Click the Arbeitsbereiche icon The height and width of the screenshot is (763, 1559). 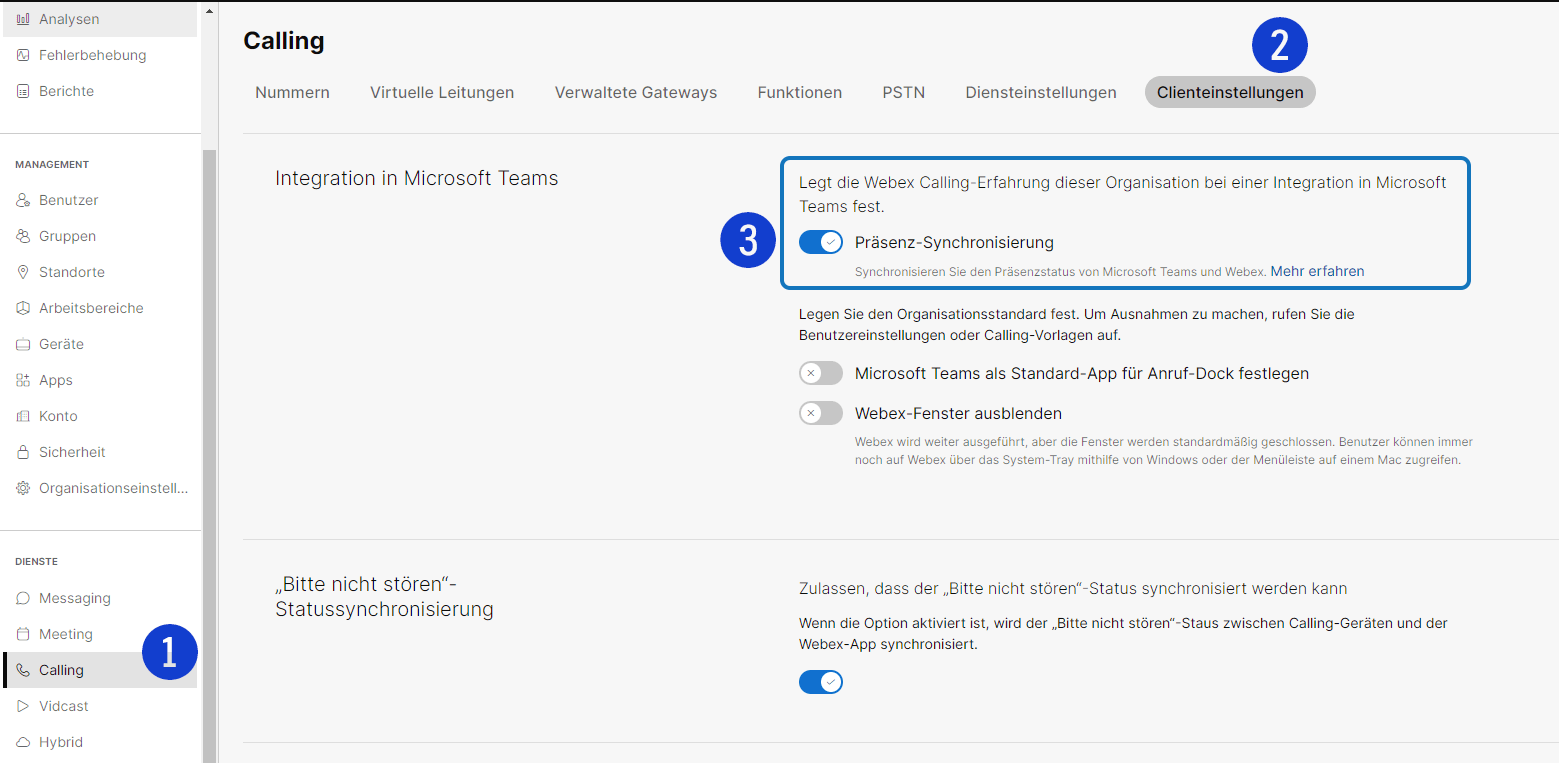click(x=23, y=308)
